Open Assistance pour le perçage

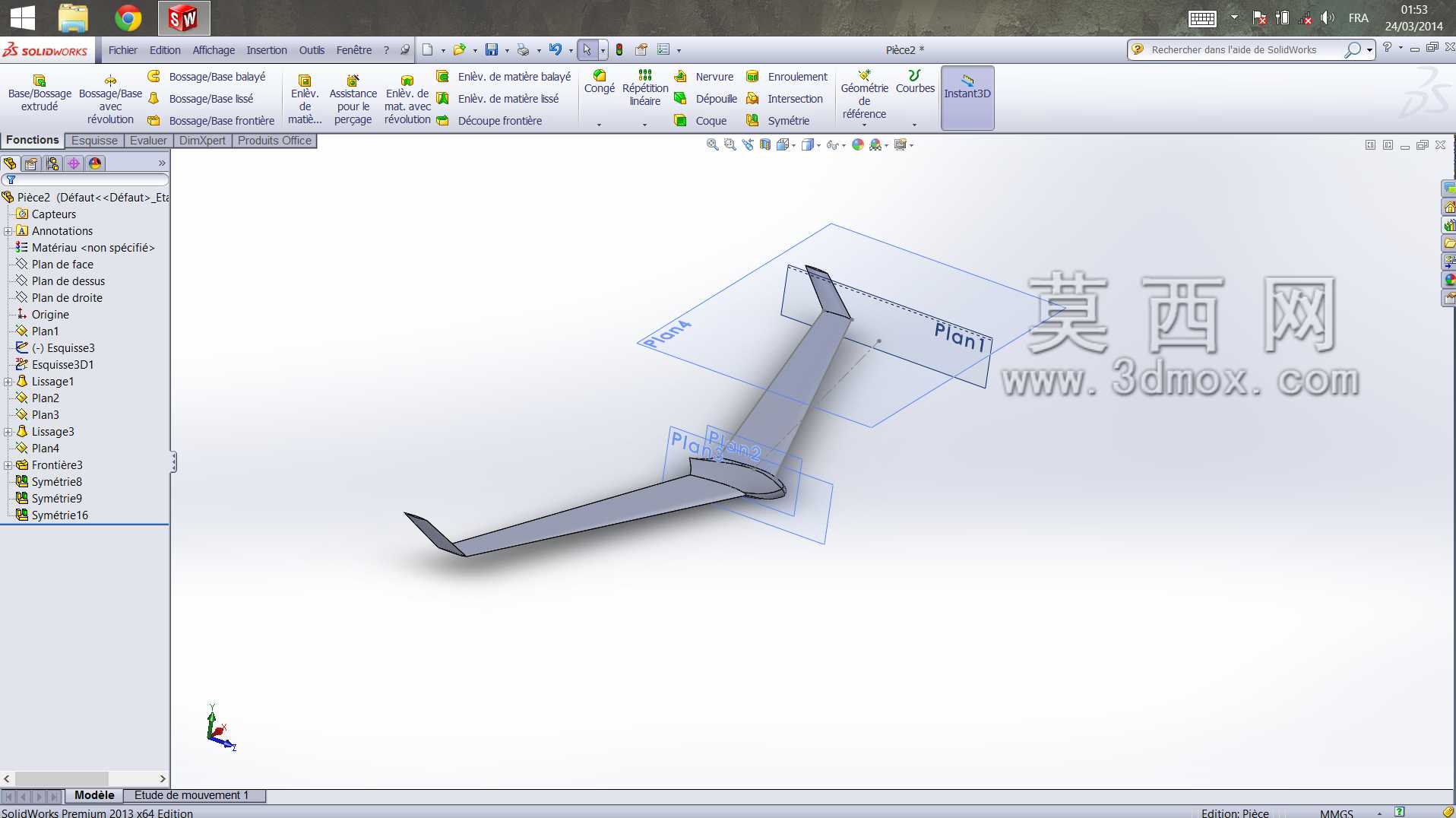353,100
